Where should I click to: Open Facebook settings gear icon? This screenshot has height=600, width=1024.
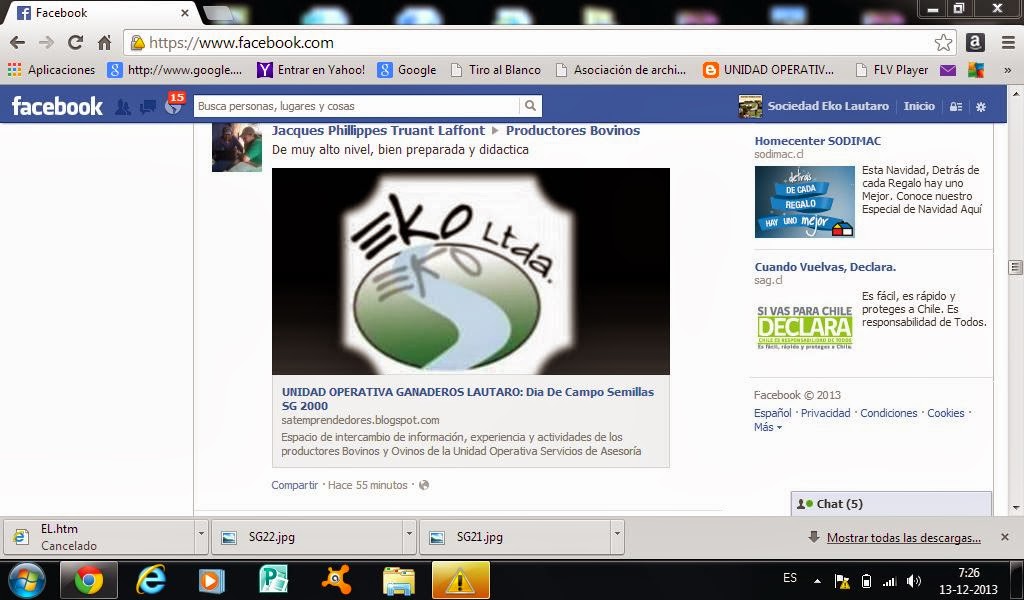(981, 106)
